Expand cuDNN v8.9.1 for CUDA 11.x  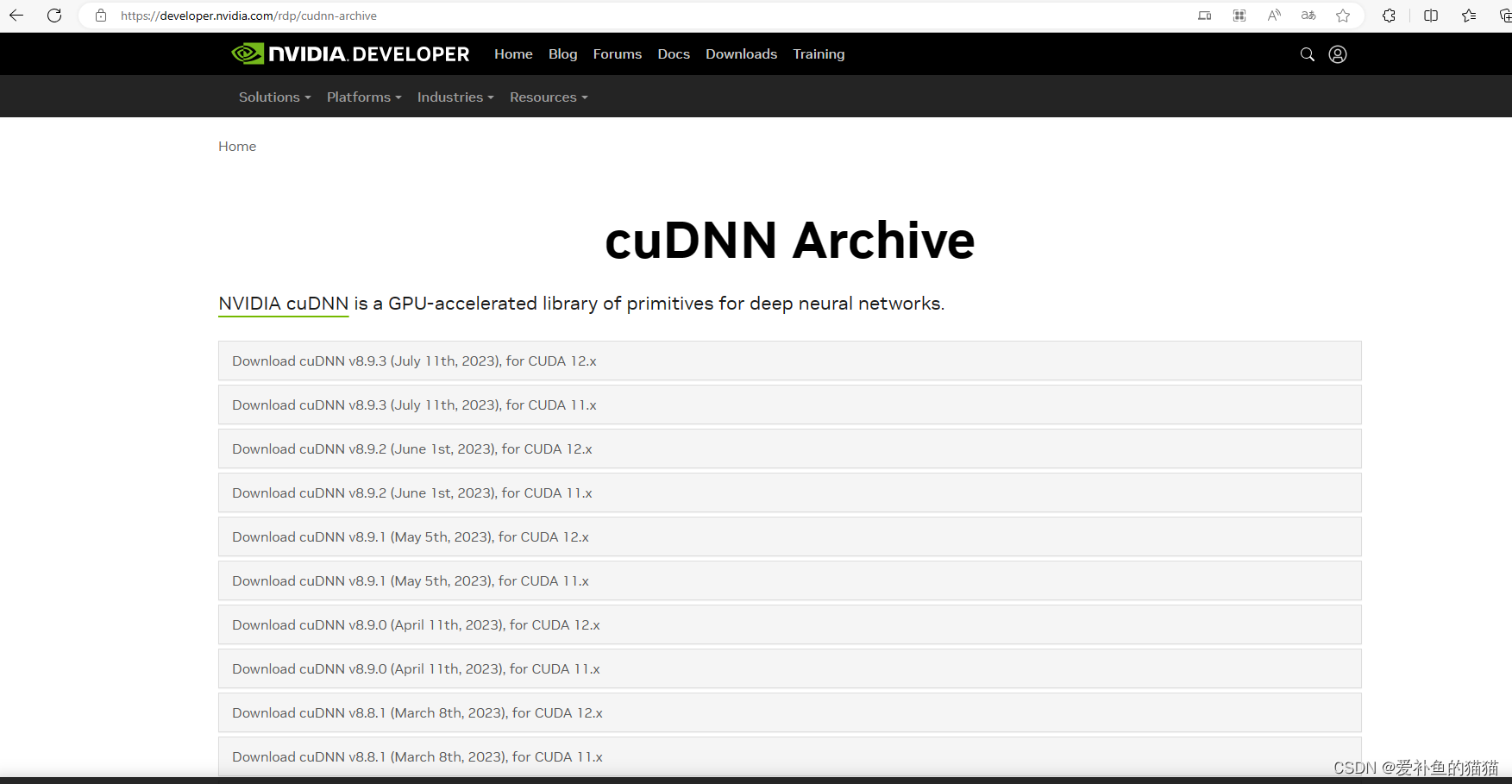pos(789,580)
